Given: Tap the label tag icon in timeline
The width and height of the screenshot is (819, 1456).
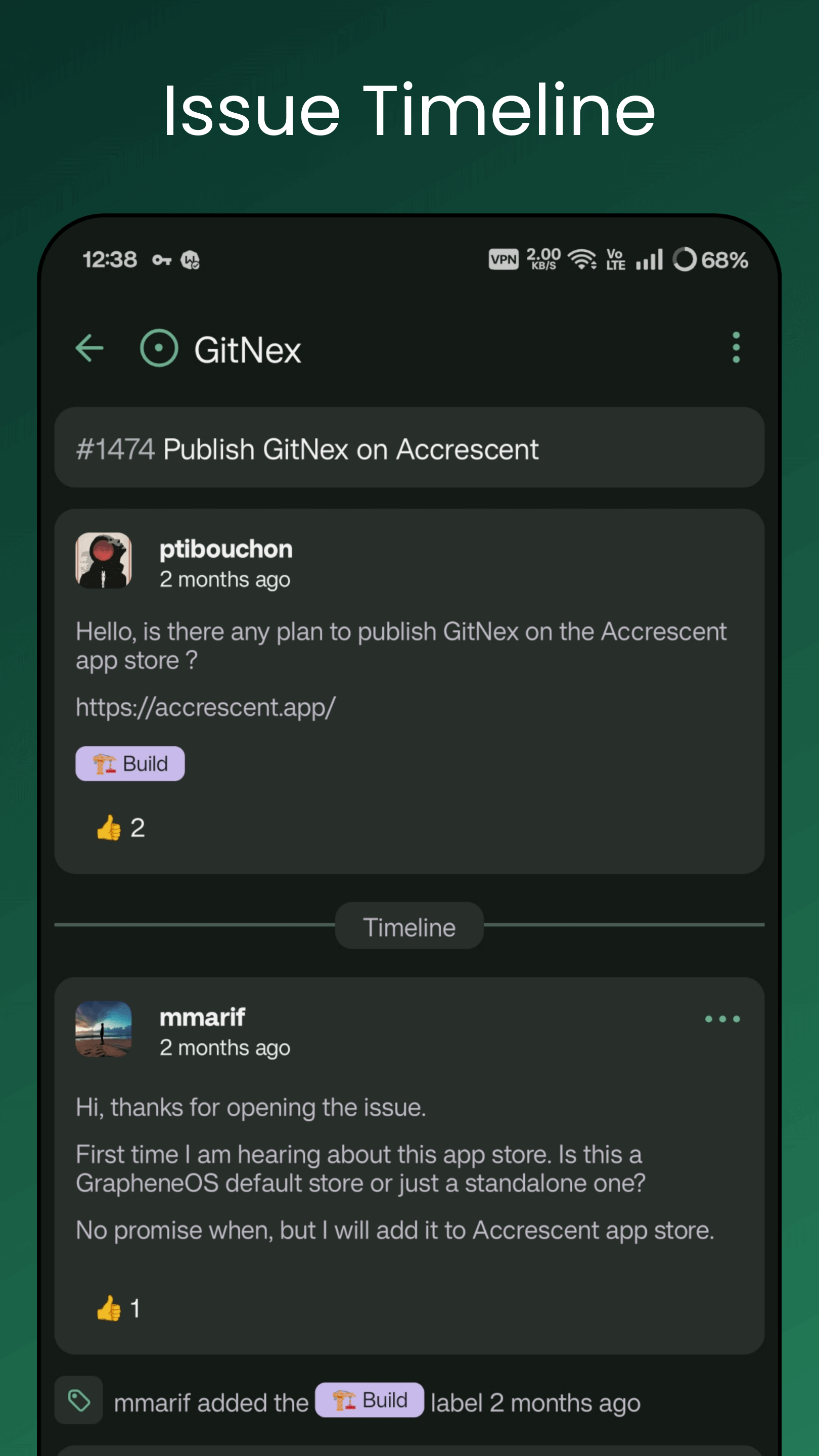Looking at the screenshot, I should coord(78,1400).
